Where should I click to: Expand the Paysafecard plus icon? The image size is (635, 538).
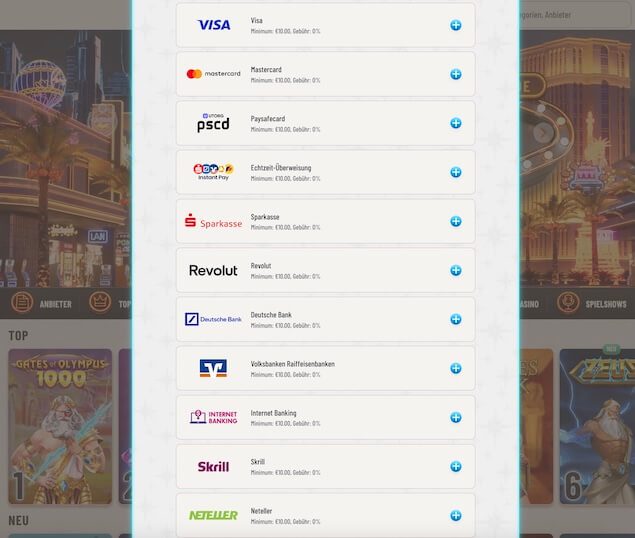456,123
